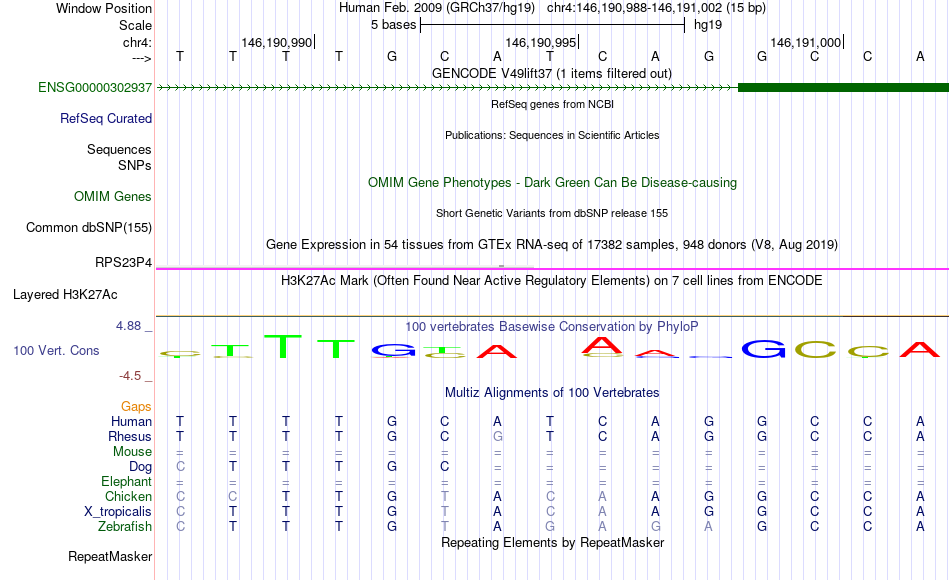Click the Scale label
Viewport: 950px width, 580px height.
point(136,25)
